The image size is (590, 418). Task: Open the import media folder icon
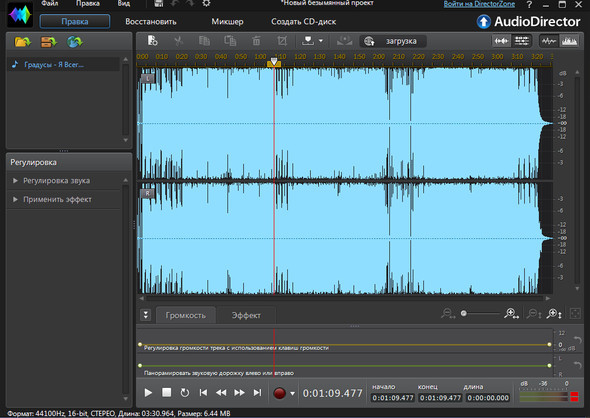[23, 42]
